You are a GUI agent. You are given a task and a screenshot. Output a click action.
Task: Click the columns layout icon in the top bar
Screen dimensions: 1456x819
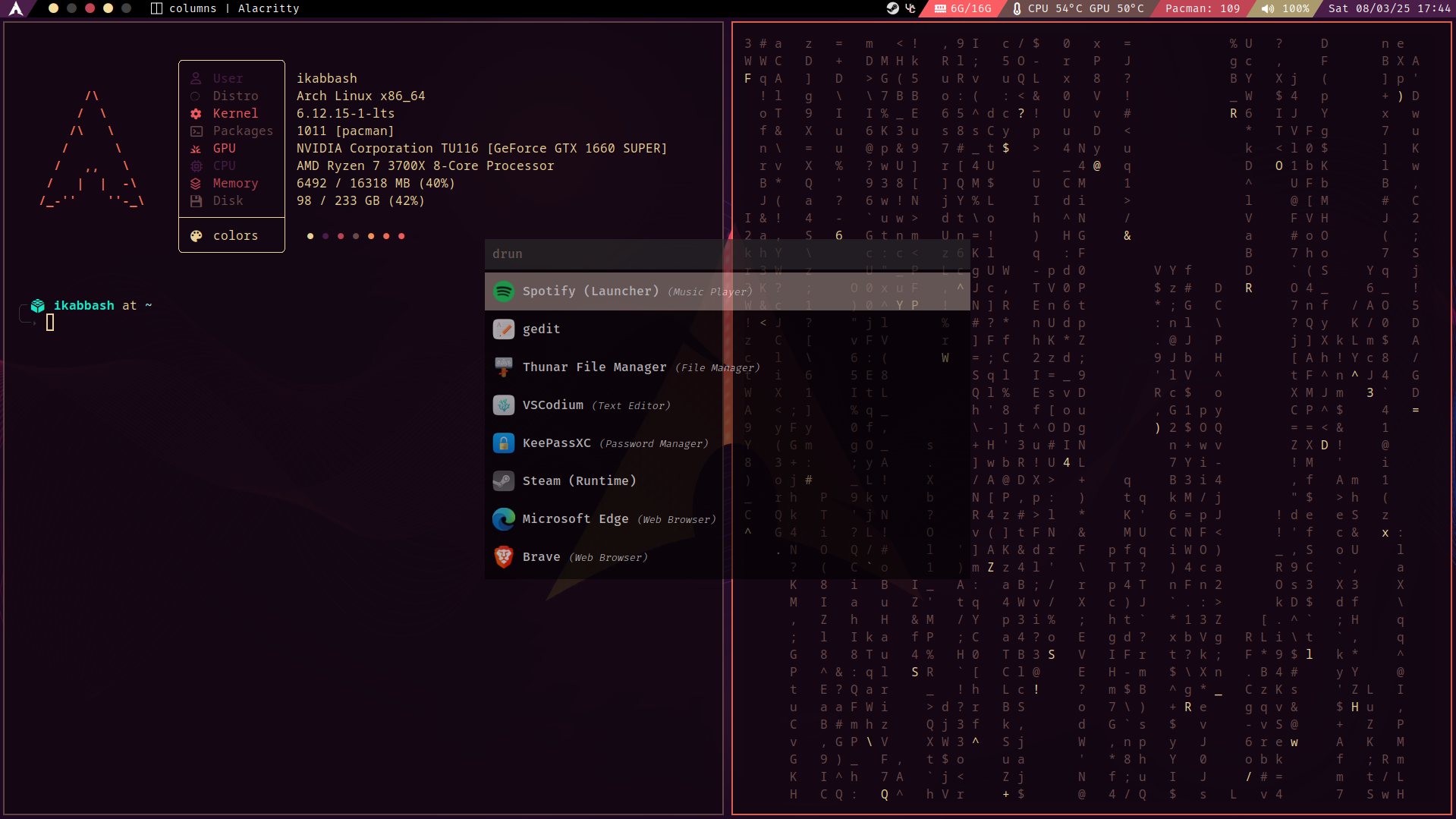[x=157, y=8]
